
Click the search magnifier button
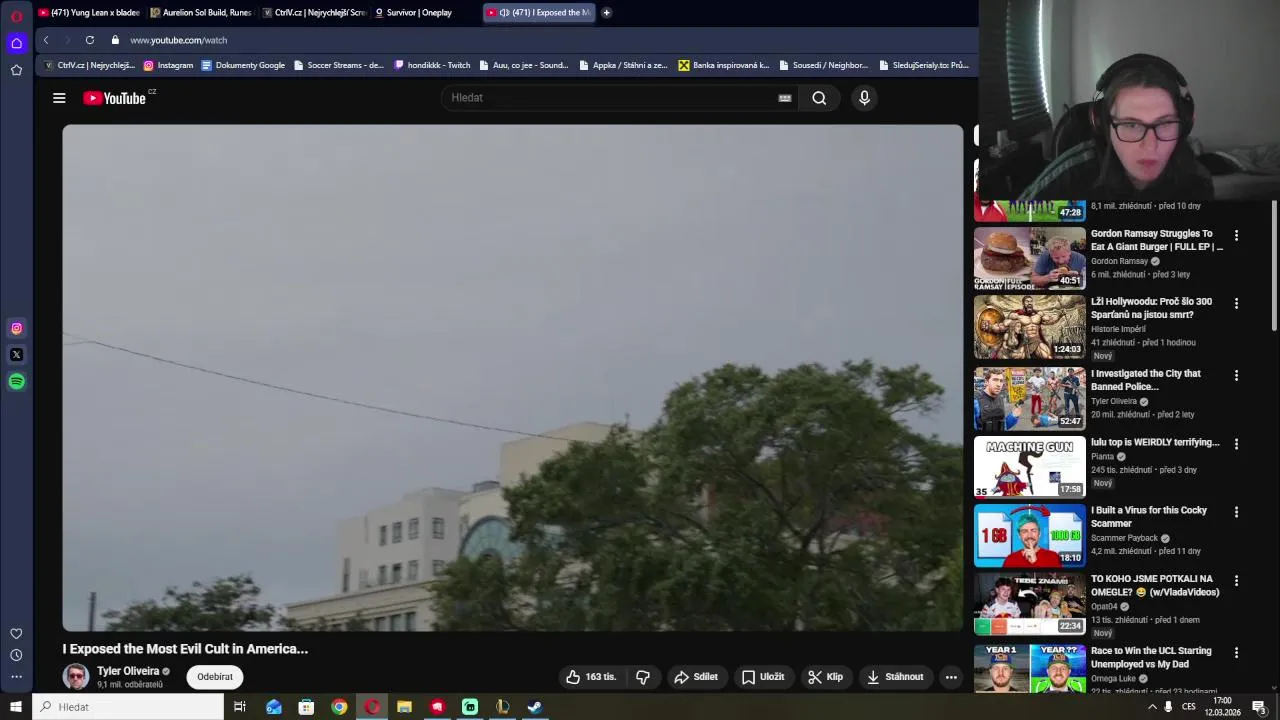[819, 98]
